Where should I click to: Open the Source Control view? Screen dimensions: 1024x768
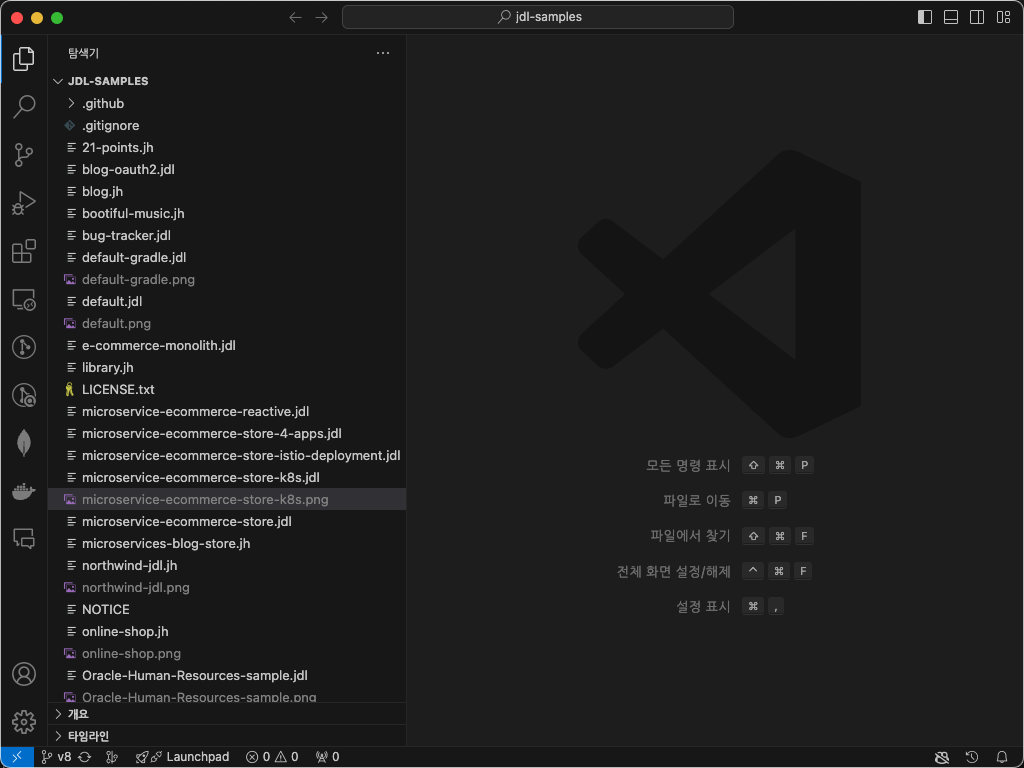point(24,155)
